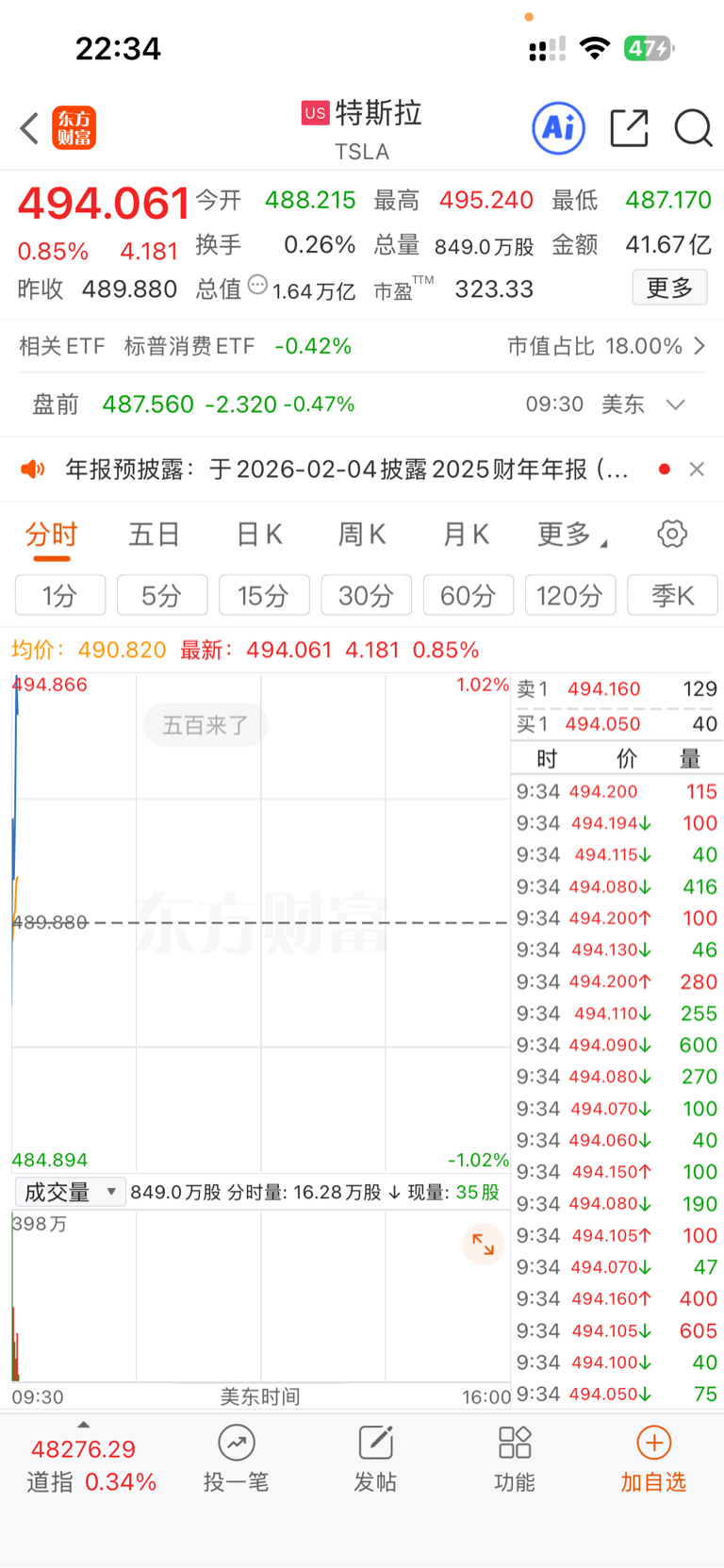The height and width of the screenshot is (1568, 724).
Task: Expand the index bar arrow above 道指
Action: (x=83, y=1424)
